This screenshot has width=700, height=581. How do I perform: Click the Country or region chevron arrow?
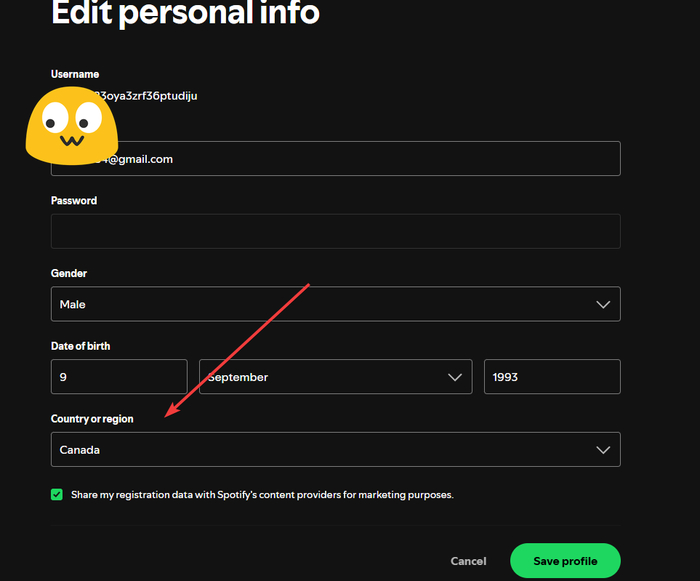(603, 450)
